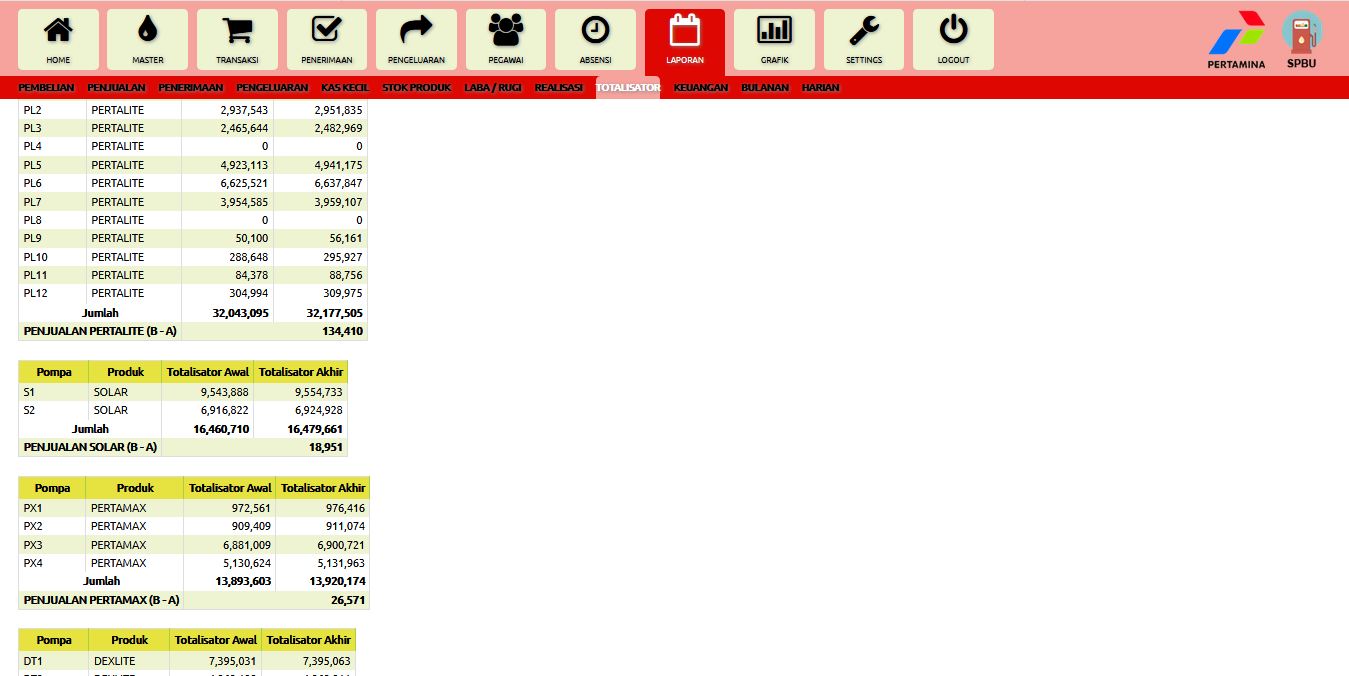Select the Totalisator tab
Image resolution: width=1349 pixels, height=676 pixels.
coord(628,88)
